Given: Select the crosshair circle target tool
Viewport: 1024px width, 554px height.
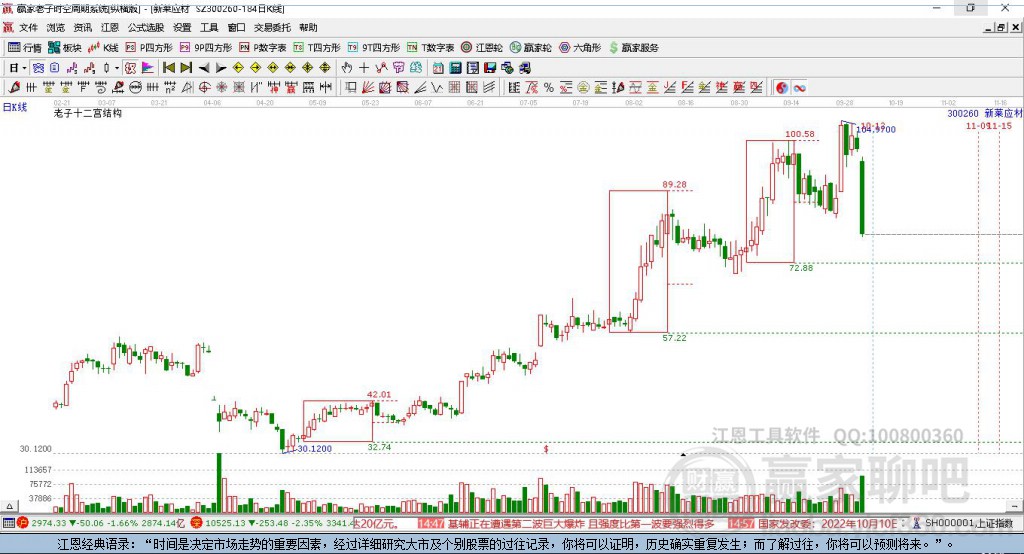Looking at the screenshot, I should pyautogui.click(x=204, y=87).
